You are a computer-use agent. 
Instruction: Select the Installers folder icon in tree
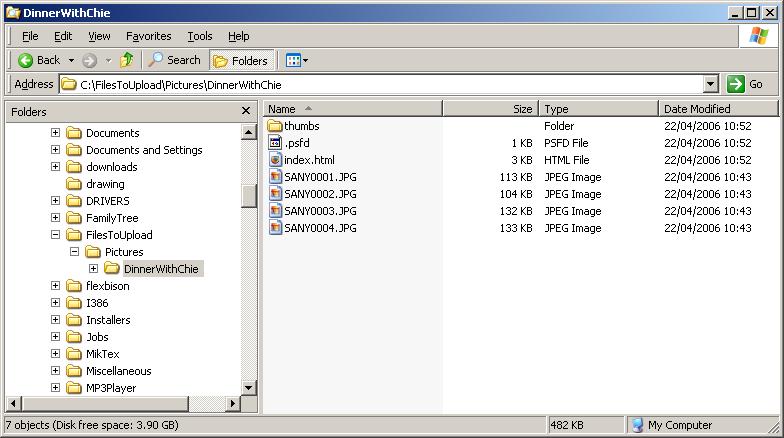(x=74, y=320)
